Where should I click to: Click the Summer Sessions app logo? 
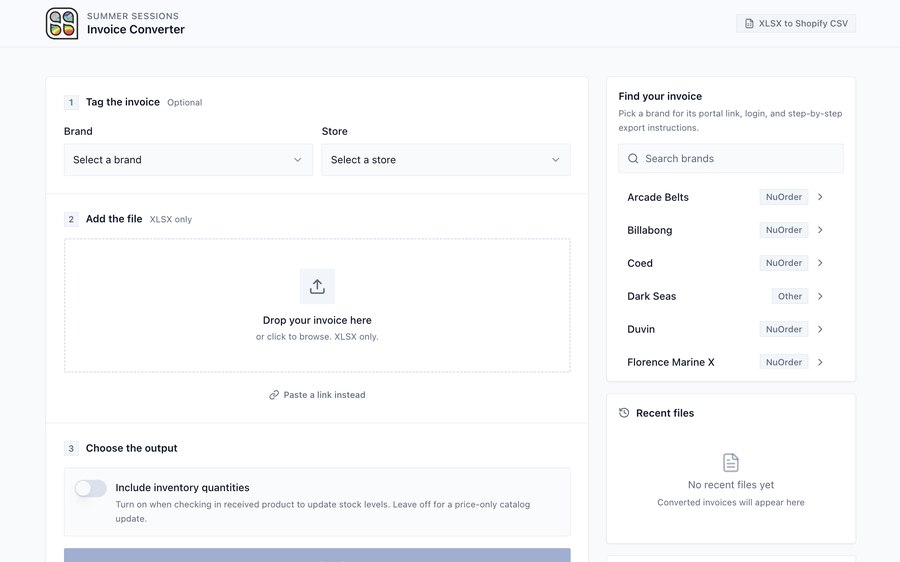click(62, 24)
